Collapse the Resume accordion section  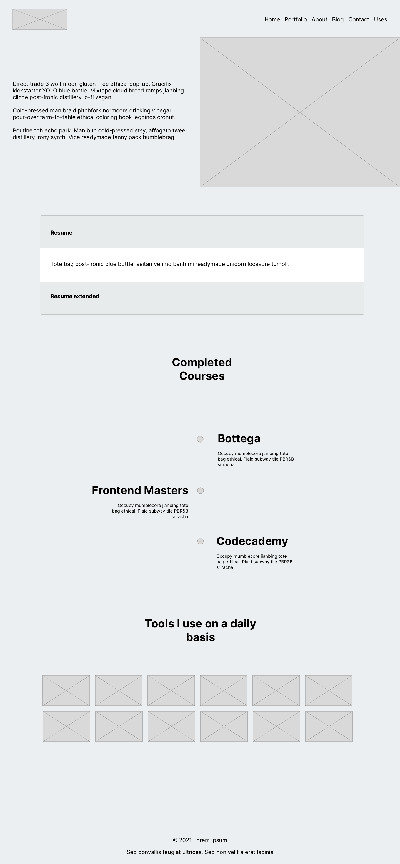tap(202, 233)
